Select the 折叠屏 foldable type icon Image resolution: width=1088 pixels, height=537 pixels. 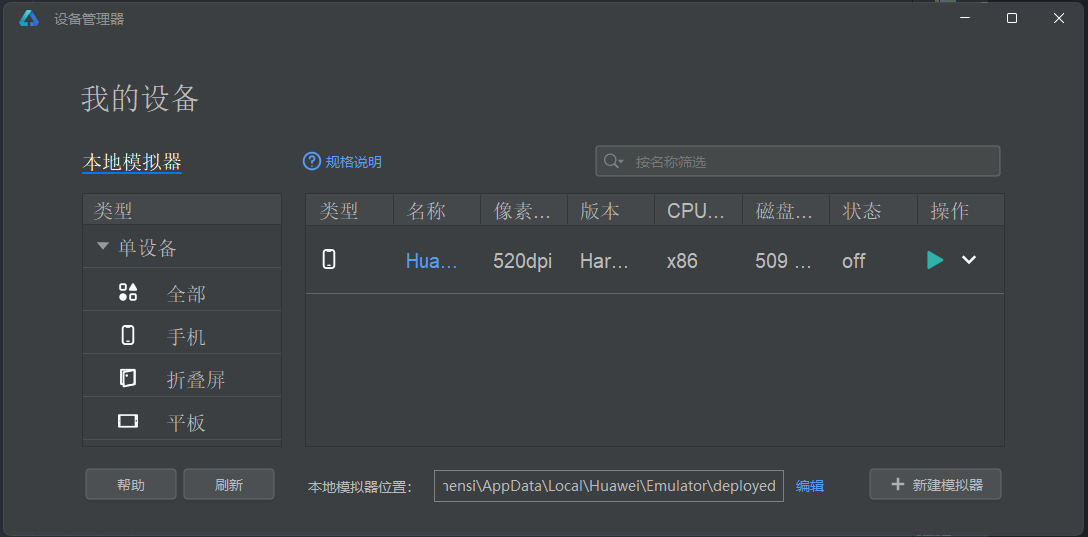[128, 378]
